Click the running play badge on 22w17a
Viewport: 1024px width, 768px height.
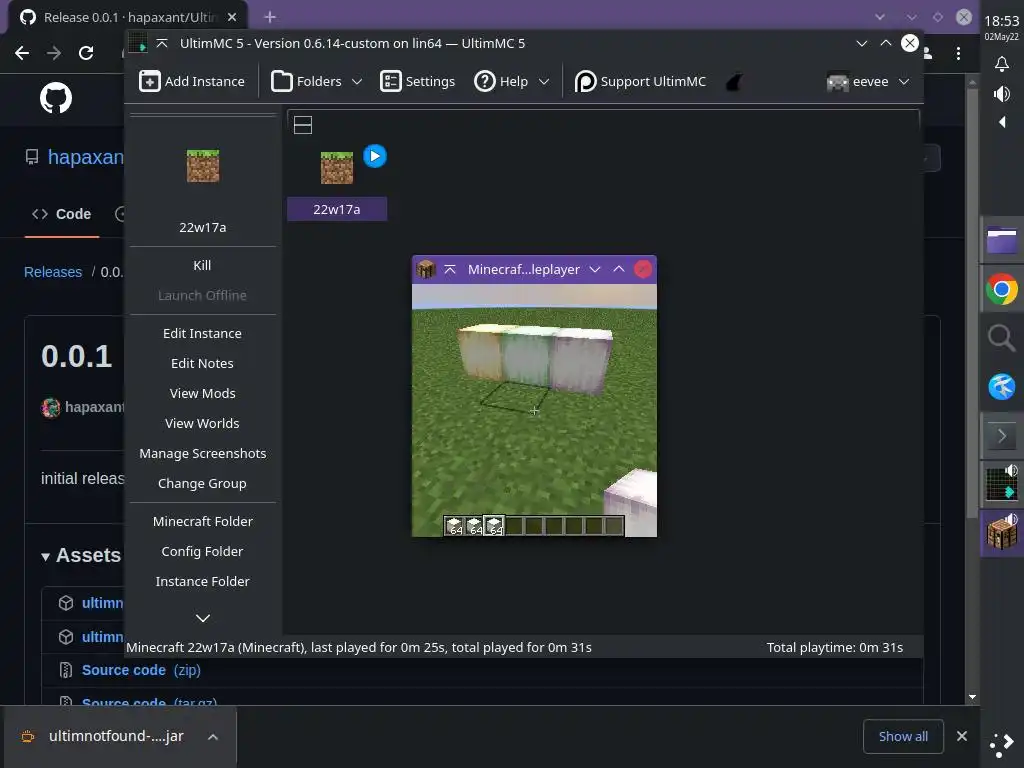pyautogui.click(x=374, y=156)
